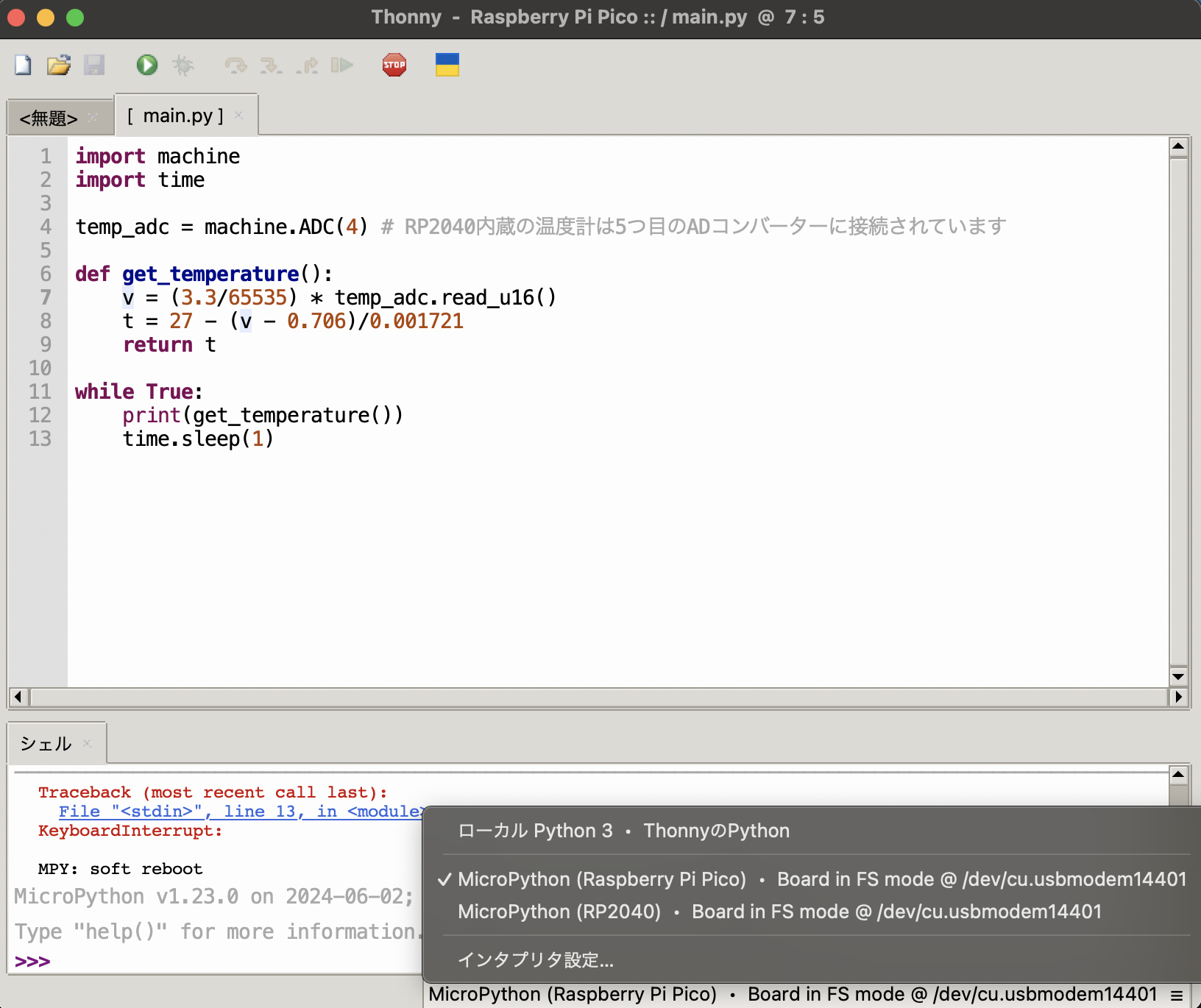Start the debugger

183,65
